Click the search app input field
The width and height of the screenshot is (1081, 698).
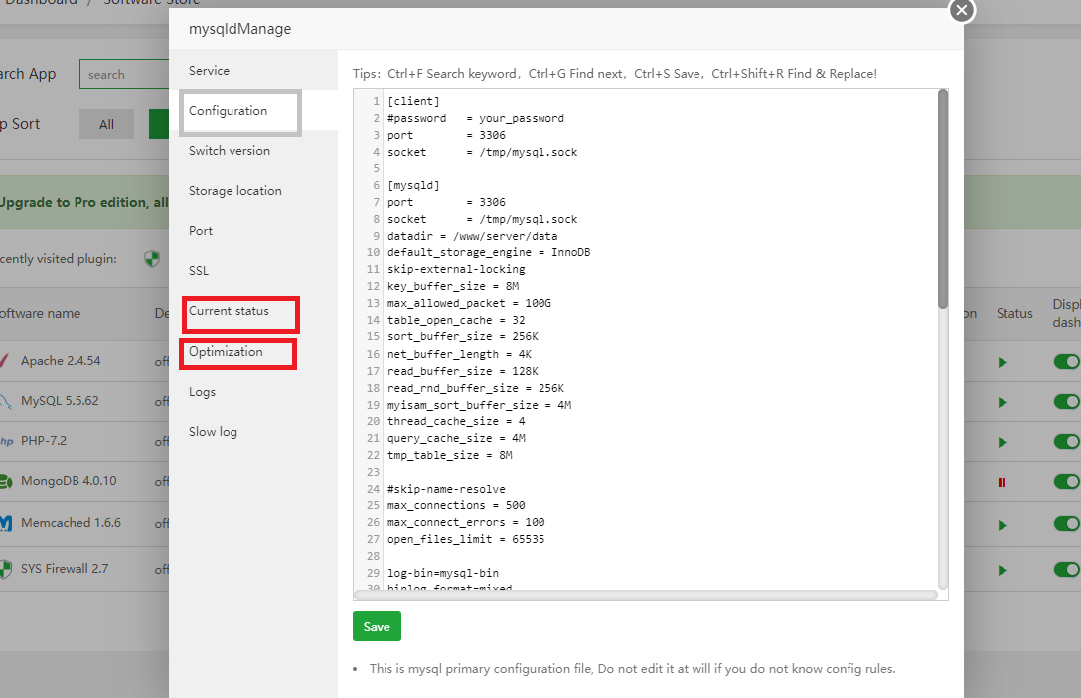(124, 74)
